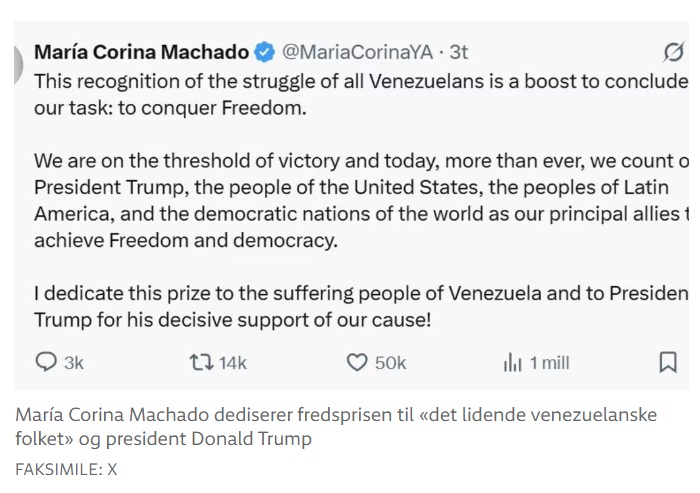Click the partially visible profile avatar
Screen dimensions: 700x493
click(x=19, y=65)
